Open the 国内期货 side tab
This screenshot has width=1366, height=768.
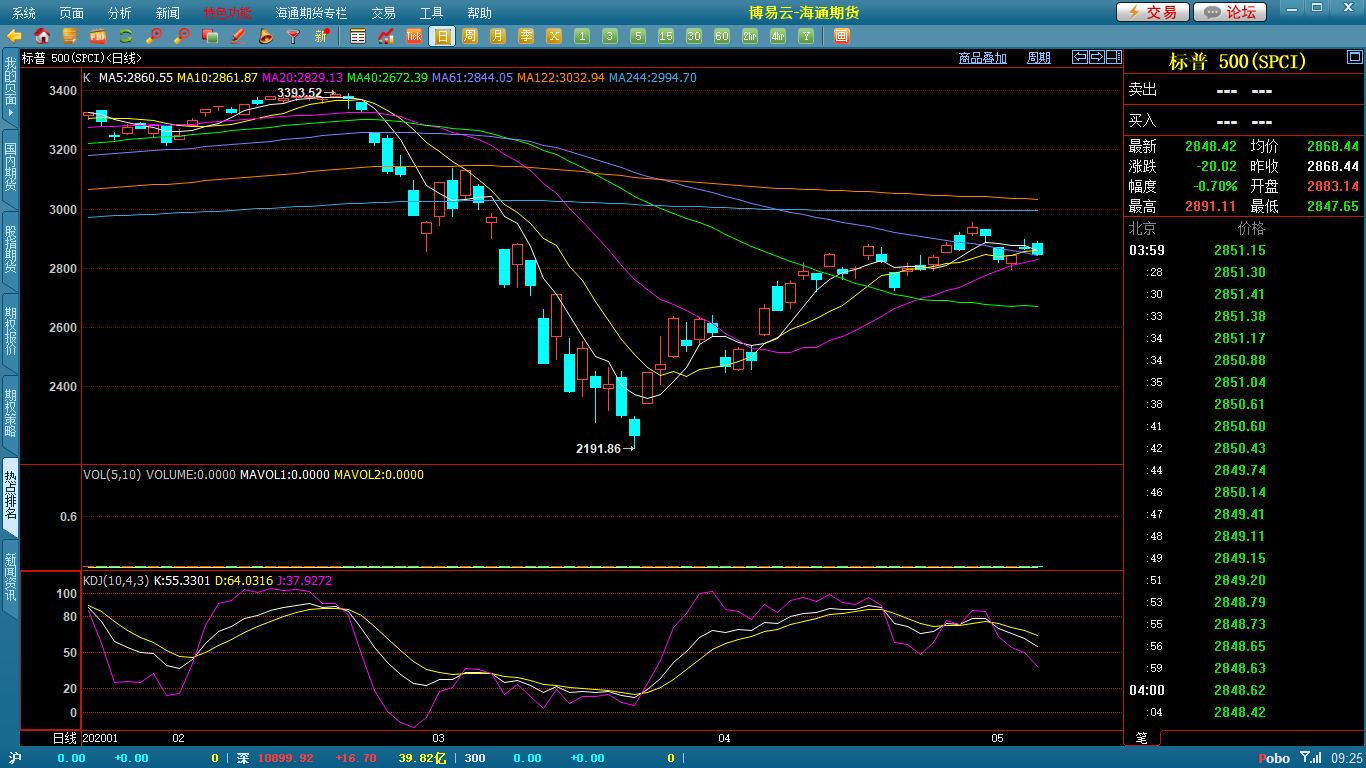coord(10,167)
